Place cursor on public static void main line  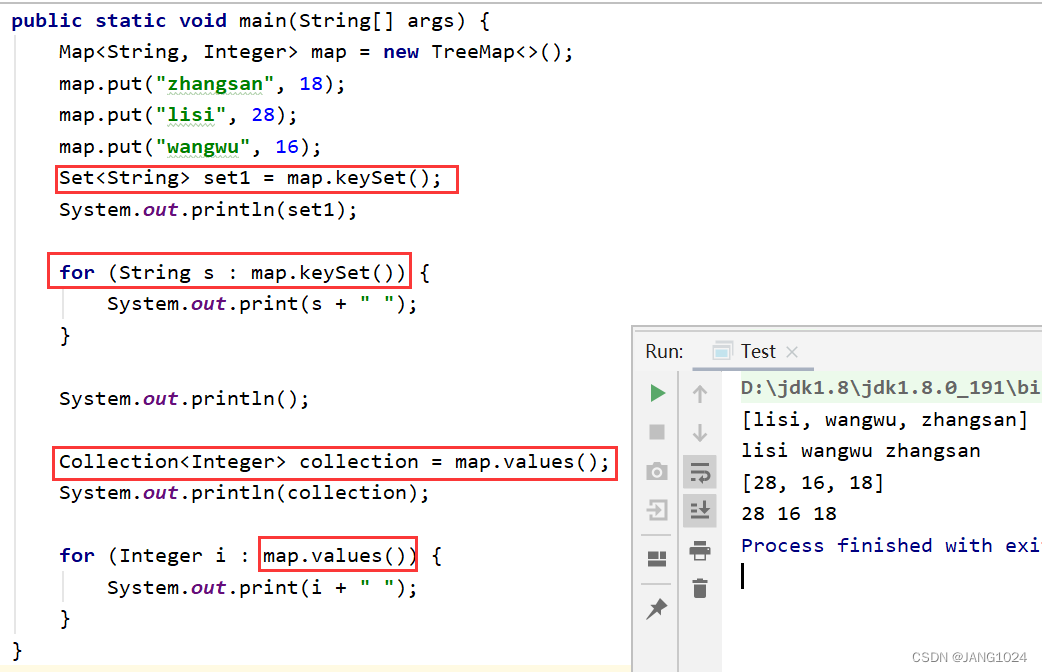click(x=251, y=21)
